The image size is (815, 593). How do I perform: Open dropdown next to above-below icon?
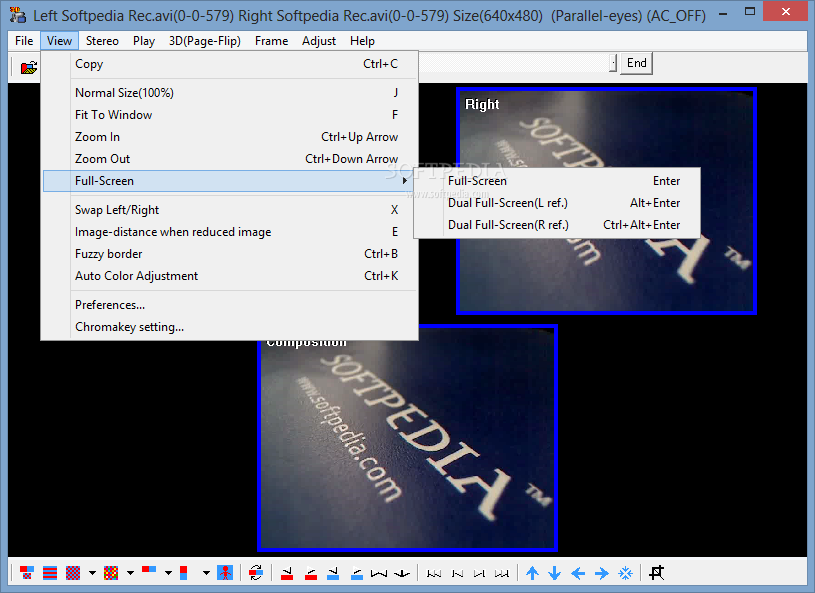tap(206, 573)
